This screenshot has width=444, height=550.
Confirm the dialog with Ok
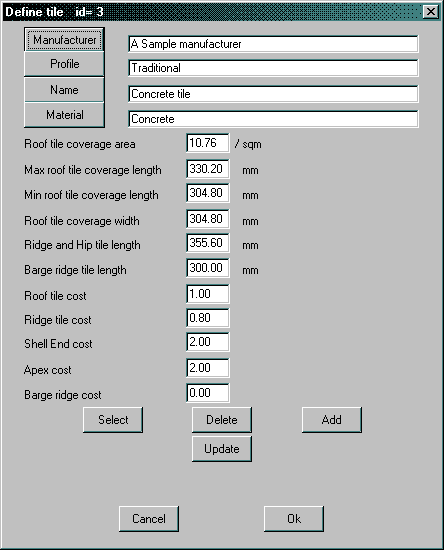click(x=294, y=519)
